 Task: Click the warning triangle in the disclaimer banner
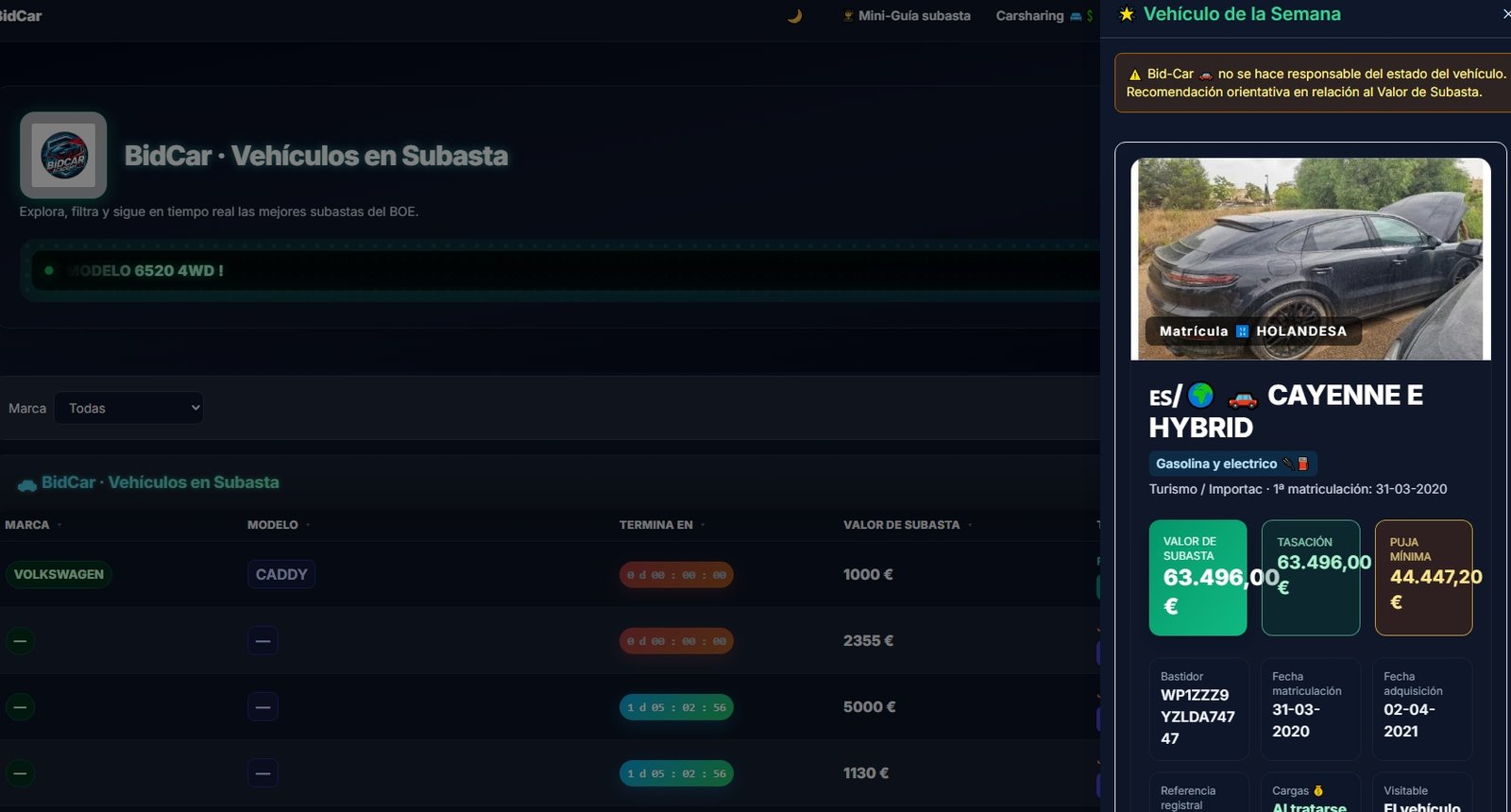pyautogui.click(x=1134, y=75)
